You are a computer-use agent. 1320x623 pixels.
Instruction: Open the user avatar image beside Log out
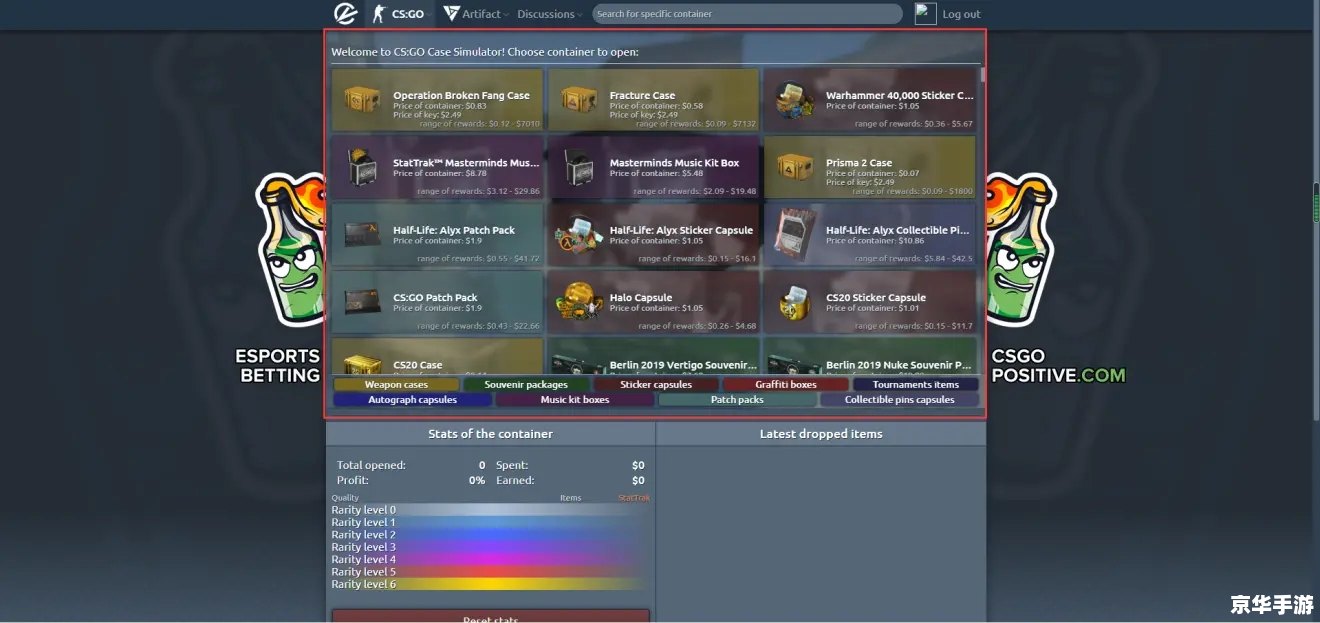tap(925, 13)
